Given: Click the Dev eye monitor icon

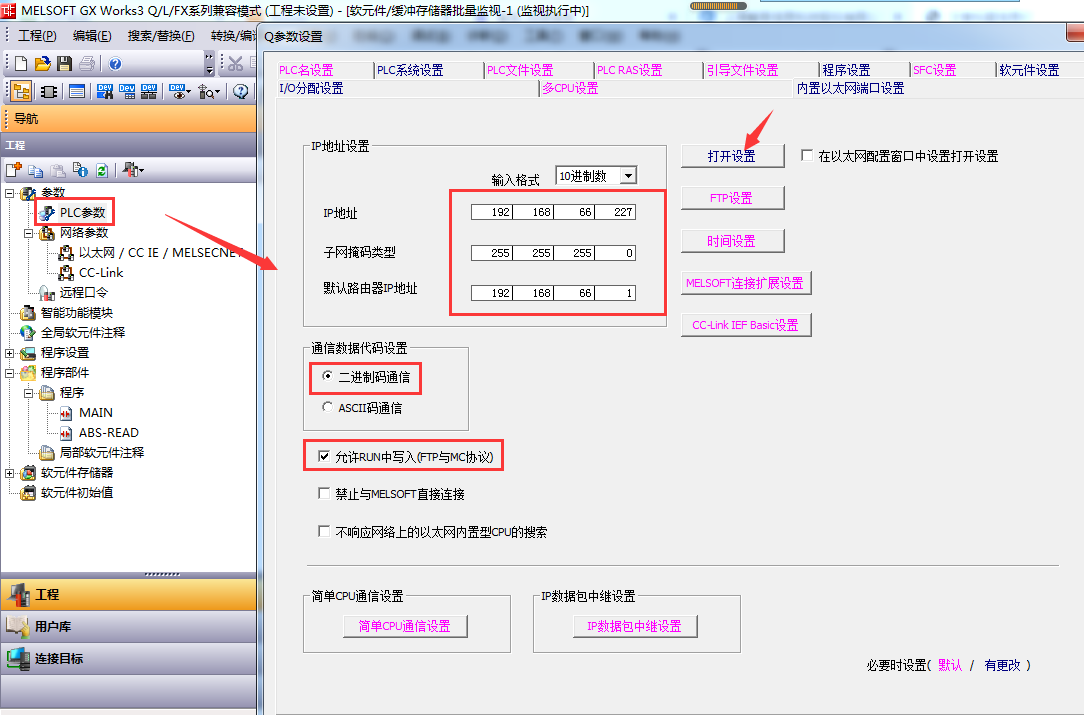Looking at the screenshot, I should point(177,91).
